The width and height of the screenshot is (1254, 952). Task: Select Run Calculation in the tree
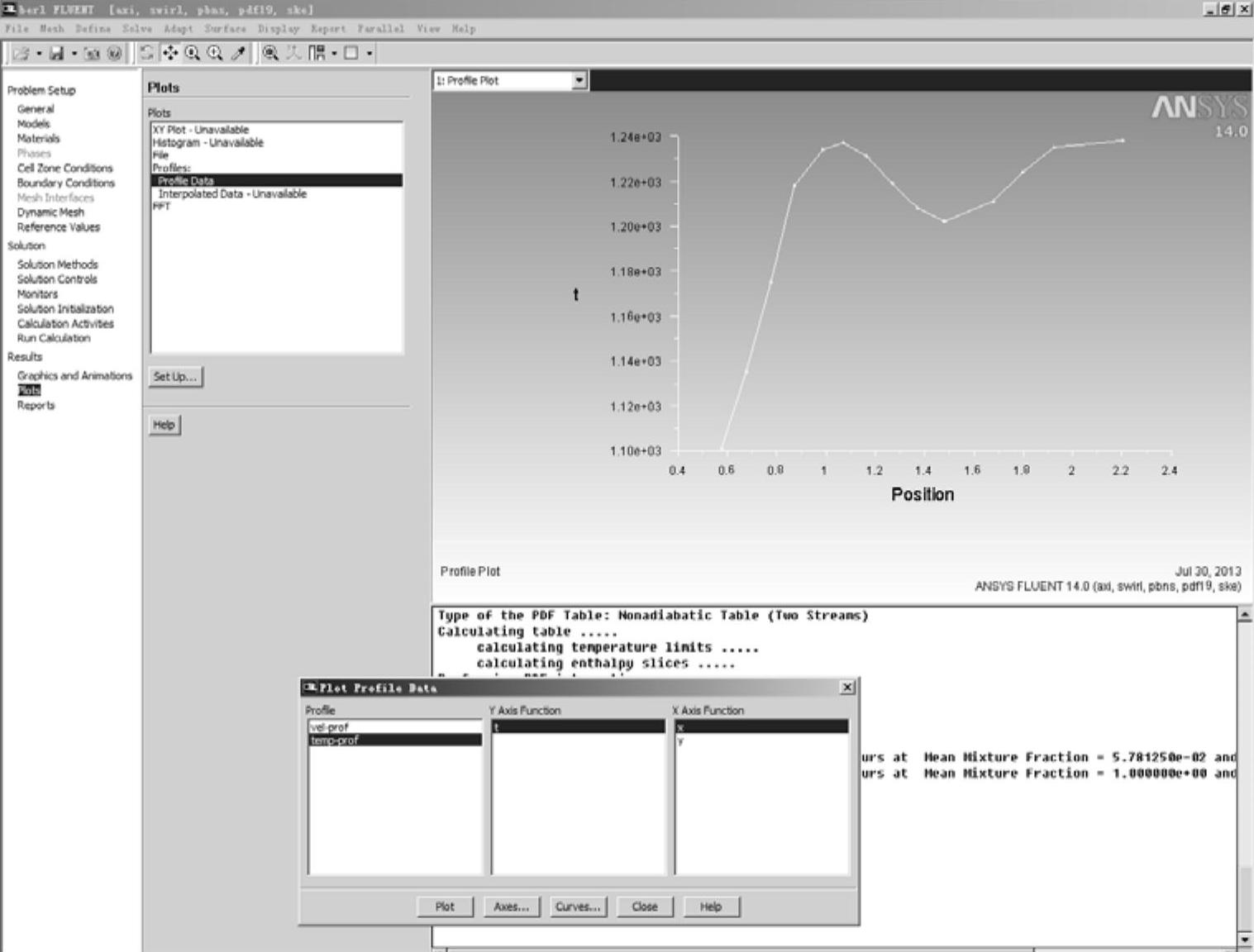54,338
